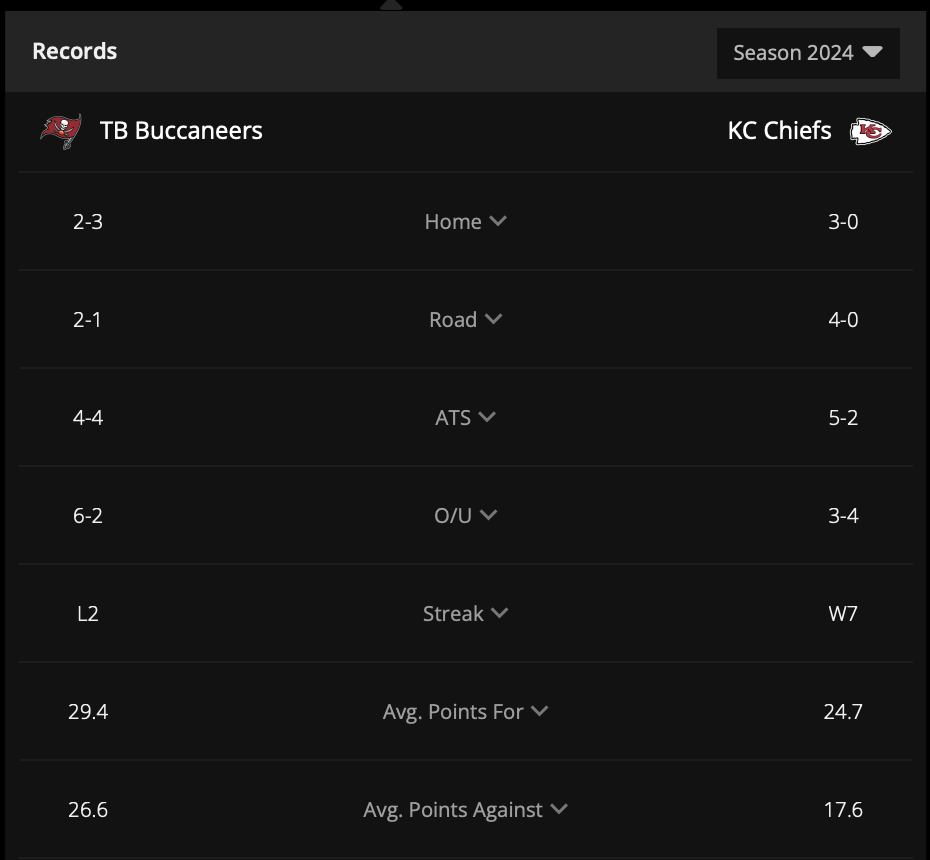Expand the O/U record row
The width and height of the screenshot is (930, 860).
pos(466,515)
